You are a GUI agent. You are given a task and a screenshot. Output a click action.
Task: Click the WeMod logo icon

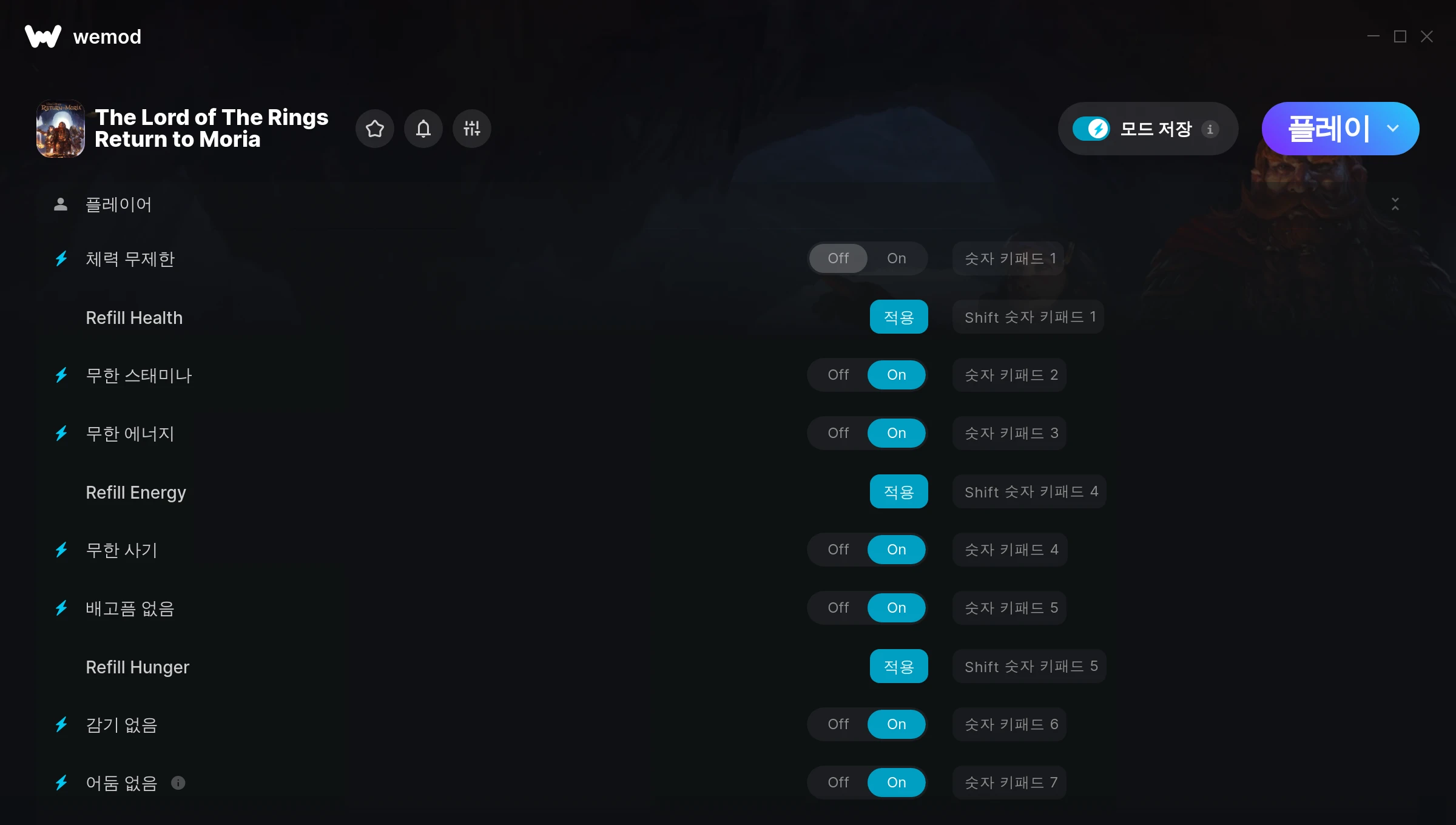click(43, 36)
